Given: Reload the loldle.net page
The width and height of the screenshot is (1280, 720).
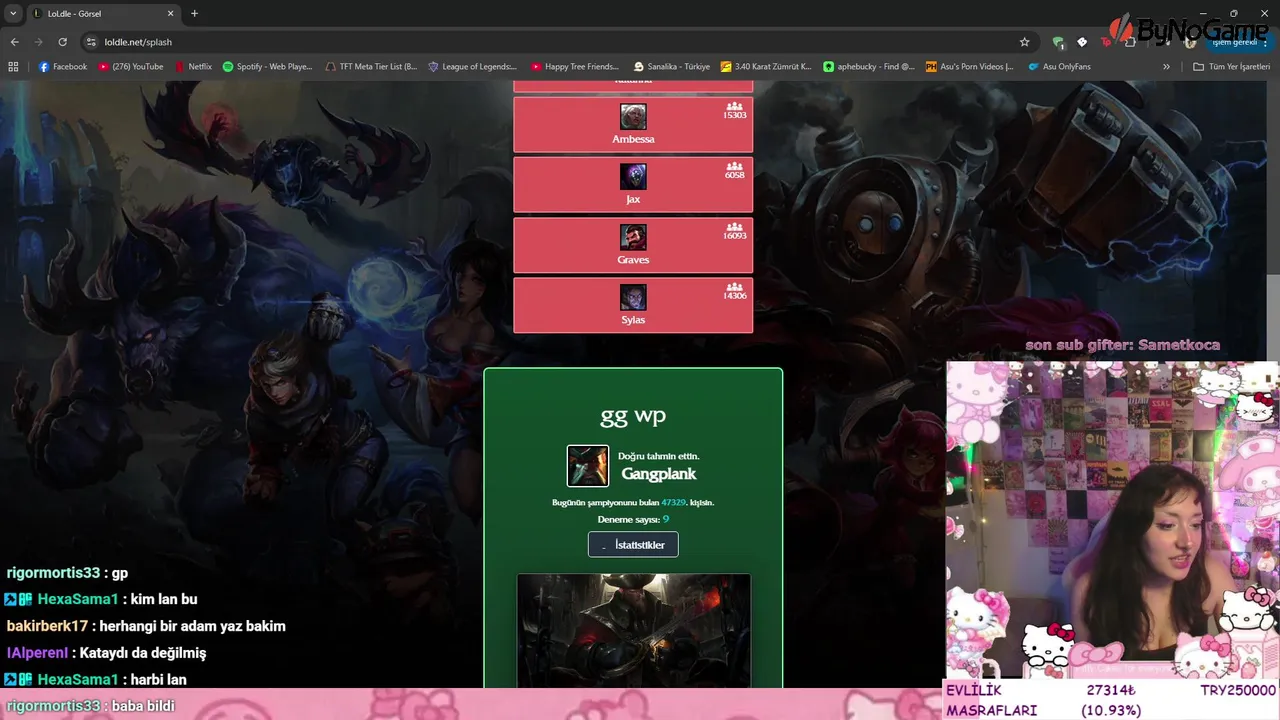Looking at the screenshot, I should pos(62,42).
